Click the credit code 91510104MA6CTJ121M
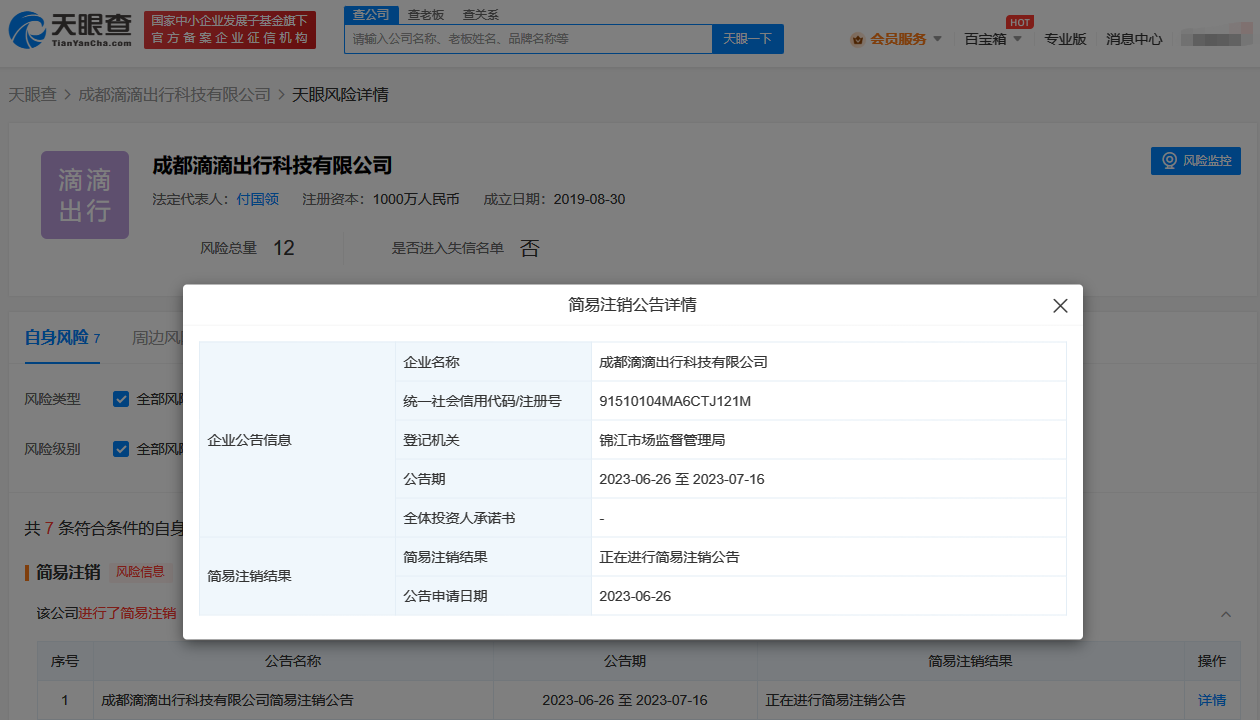1260x720 pixels. (675, 401)
